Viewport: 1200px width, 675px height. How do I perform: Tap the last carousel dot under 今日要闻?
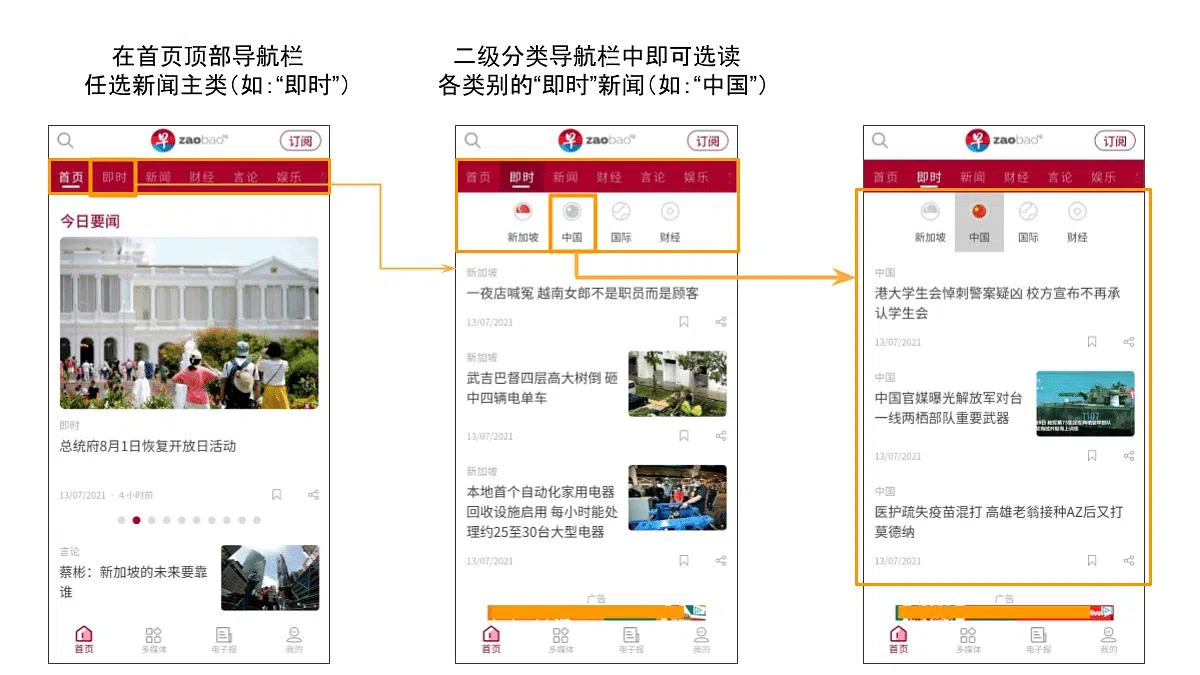pos(257,520)
